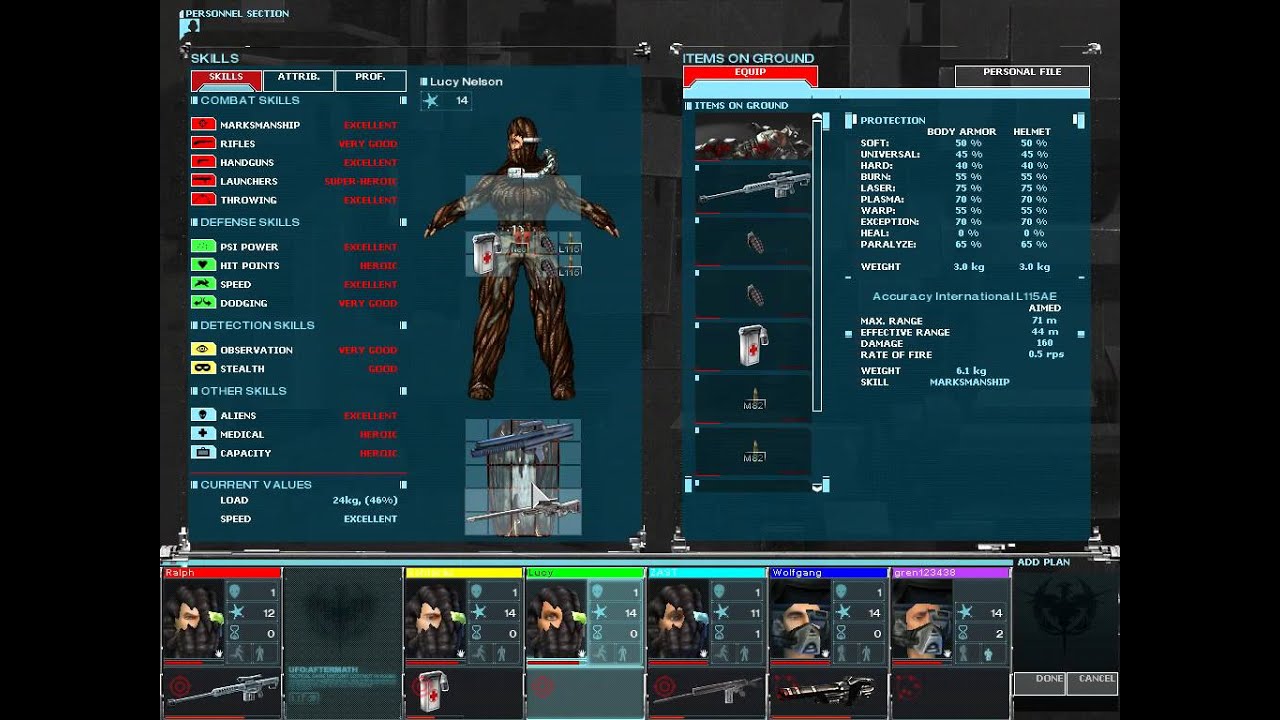The width and height of the screenshot is (1280, 720).
Task: Click the Marksmanship skill icon
Action: point(203,124)
